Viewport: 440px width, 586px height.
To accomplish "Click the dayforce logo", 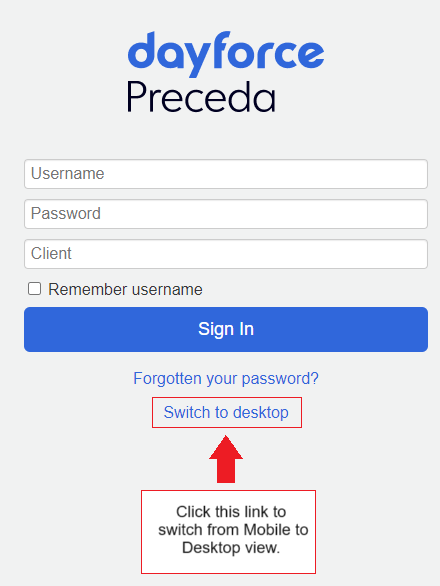I will pos(226,54).
